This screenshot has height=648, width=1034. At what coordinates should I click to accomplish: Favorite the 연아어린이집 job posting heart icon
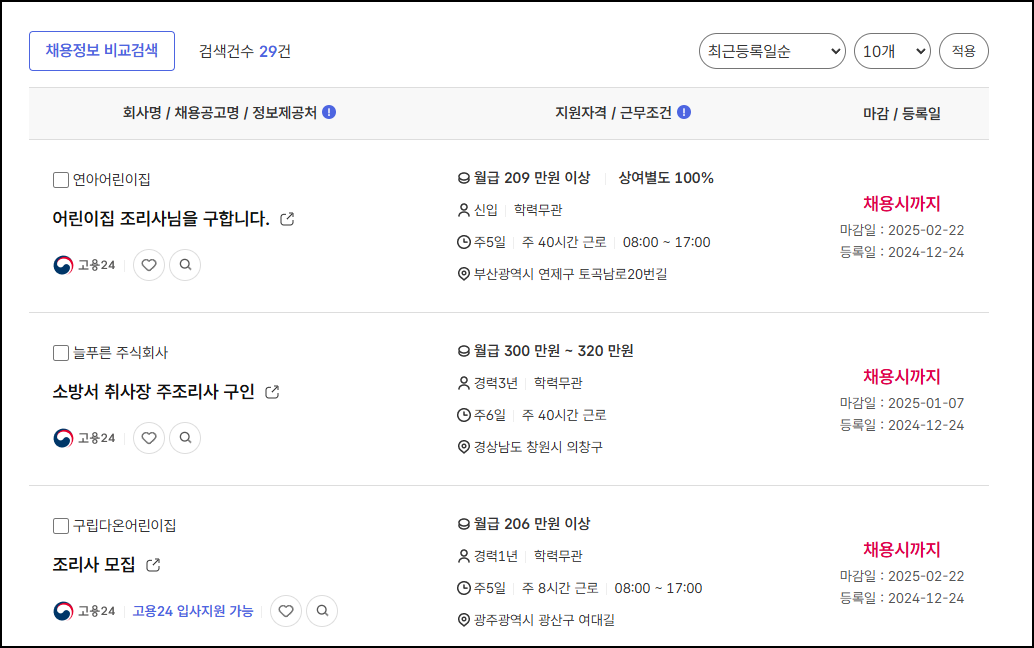coord(148,265)
